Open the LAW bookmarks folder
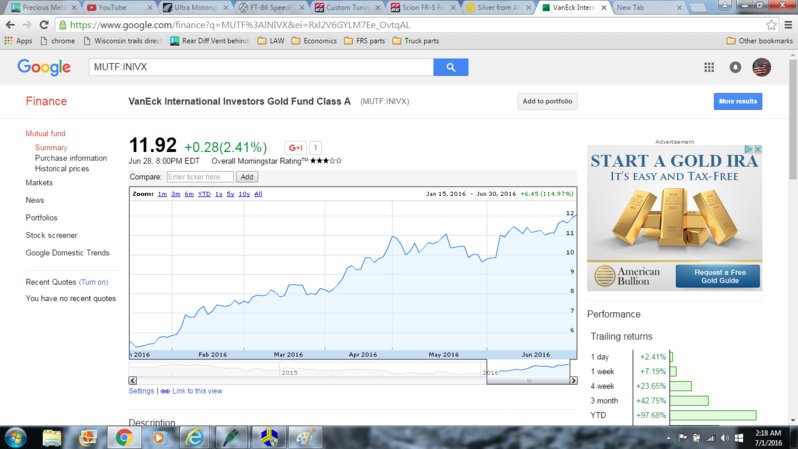The width and height of the screenshot is (798, 449). 271,41
